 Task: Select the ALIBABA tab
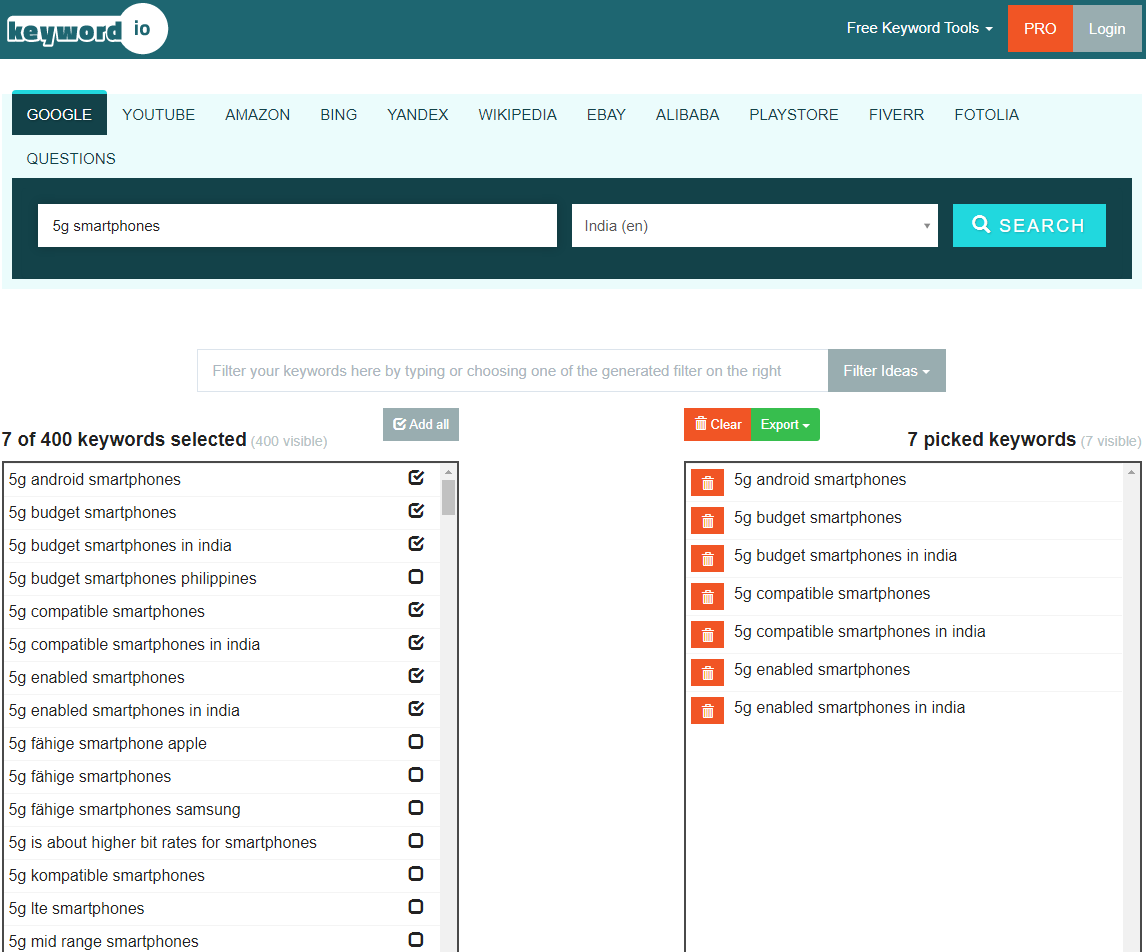click(687, 115)
